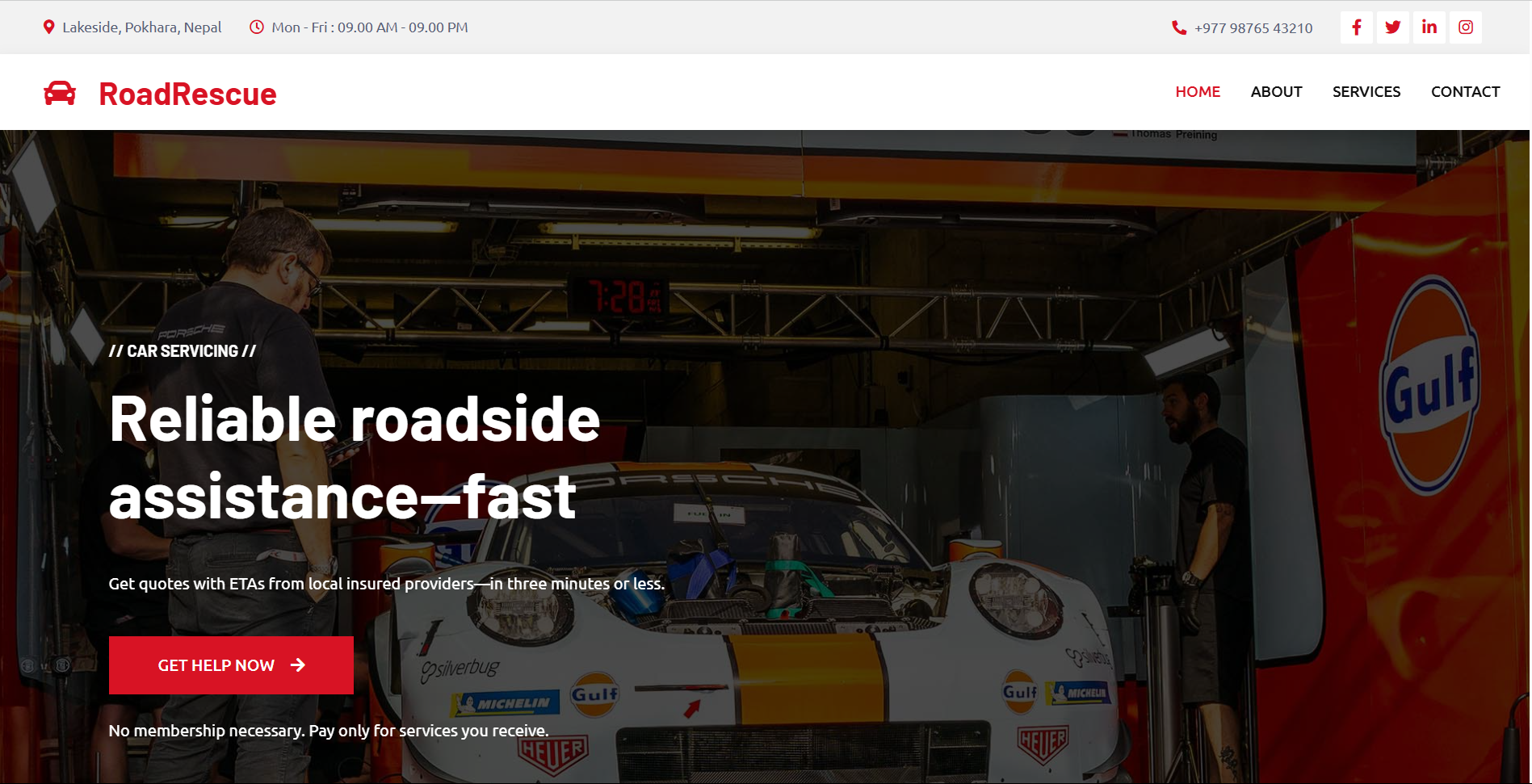The image size is (1532, 784).
Task: Open the Facebook social link
Action: (1356, 27)
